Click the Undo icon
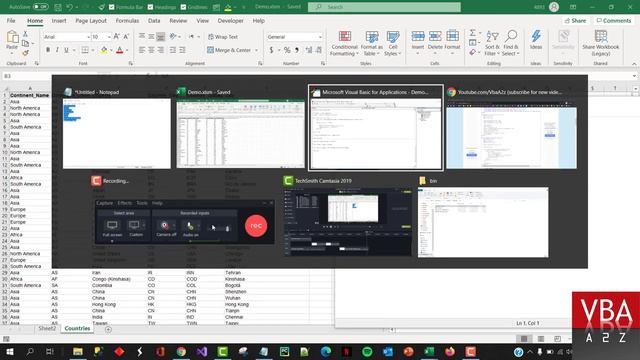 coord(69,7)
